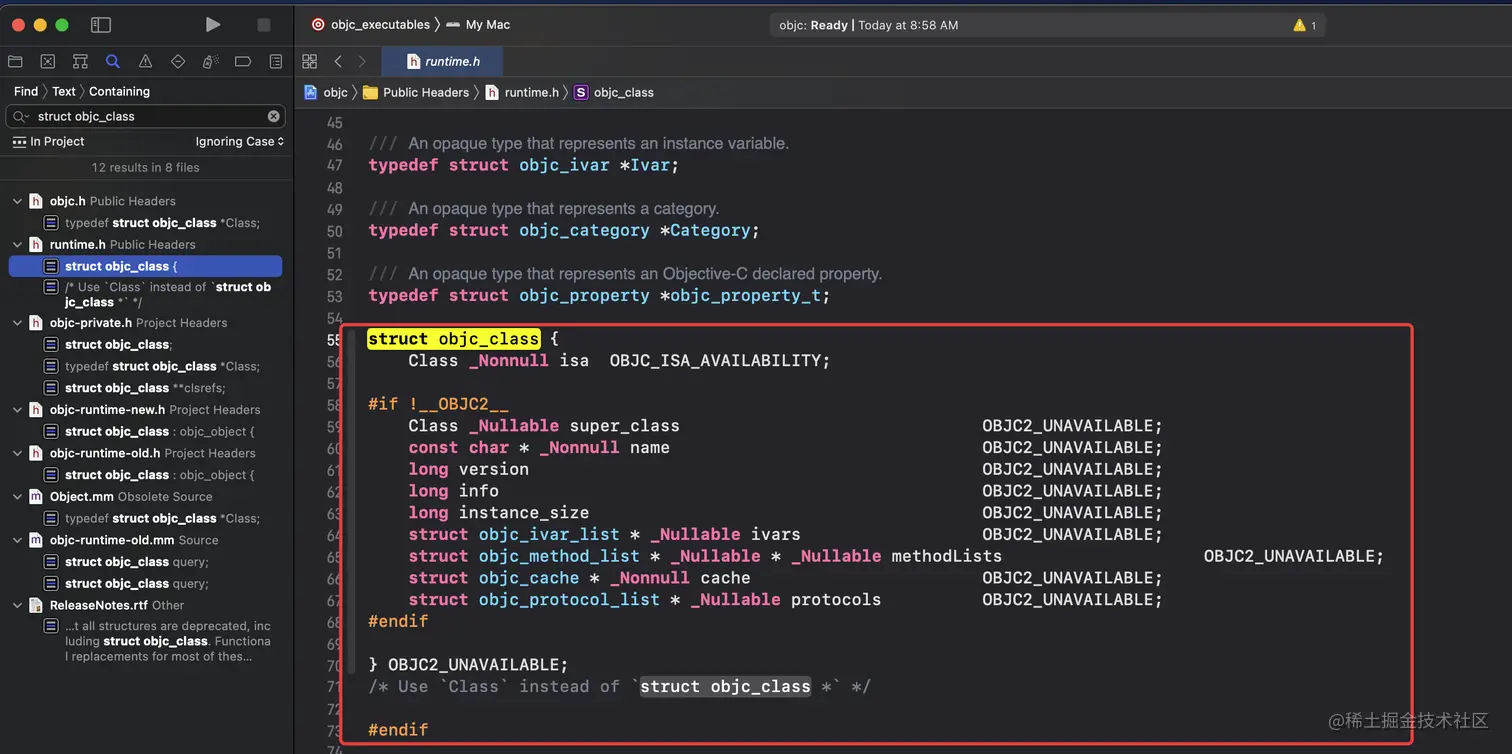Select result 'struct objc_class **clsrefs;'
The width and height of the screenshot is (1512, 754).
click(x=145, y=388)
